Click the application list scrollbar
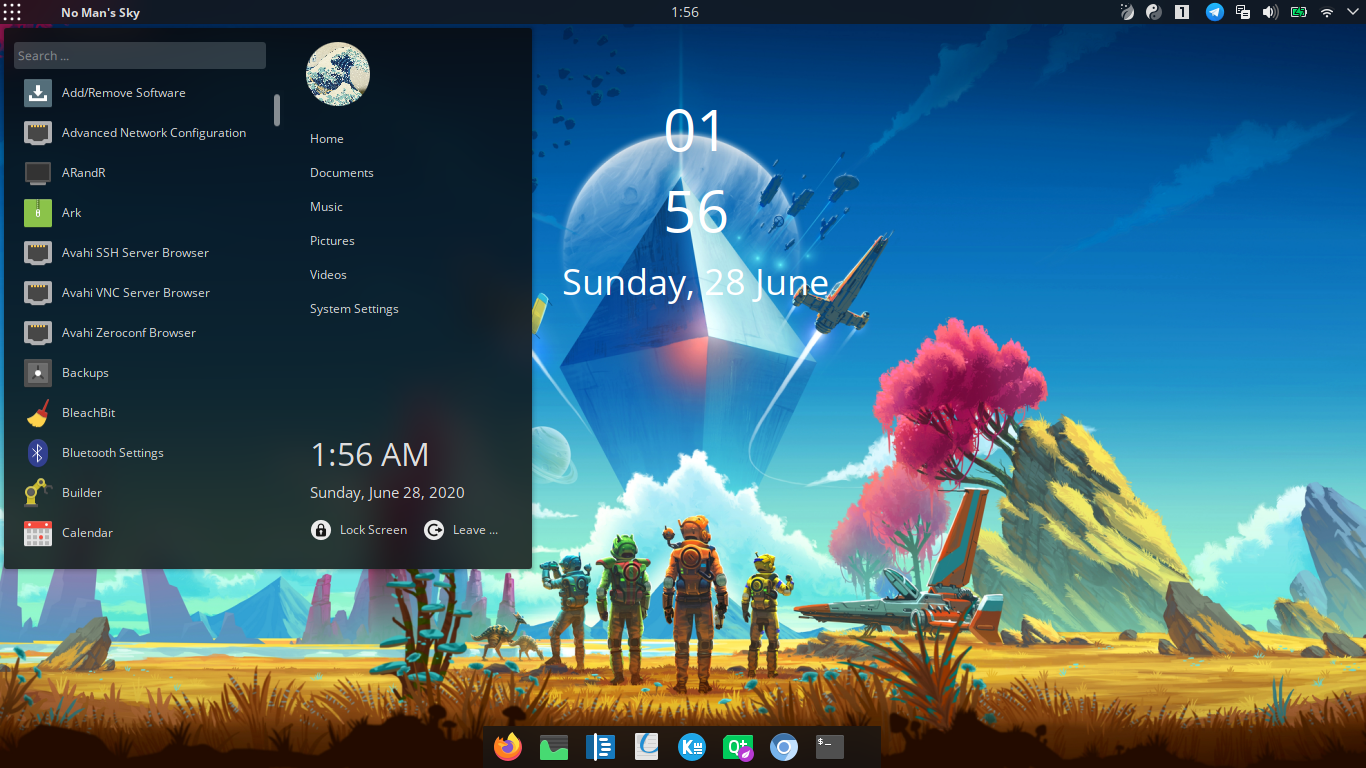This screenshot has height=768, width=1366. click(277, 110)
